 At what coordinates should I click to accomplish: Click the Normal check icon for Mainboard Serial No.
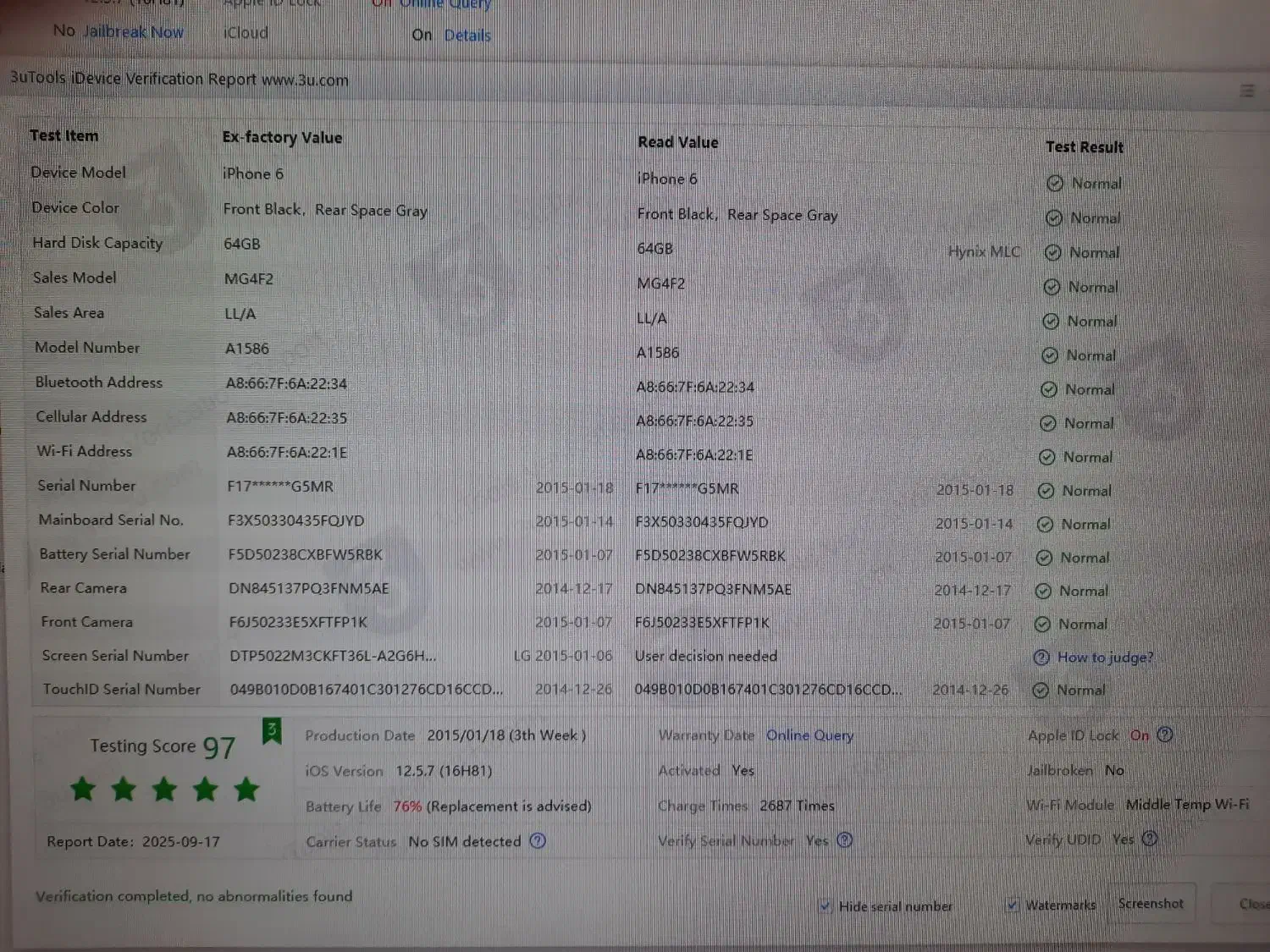1046,525
